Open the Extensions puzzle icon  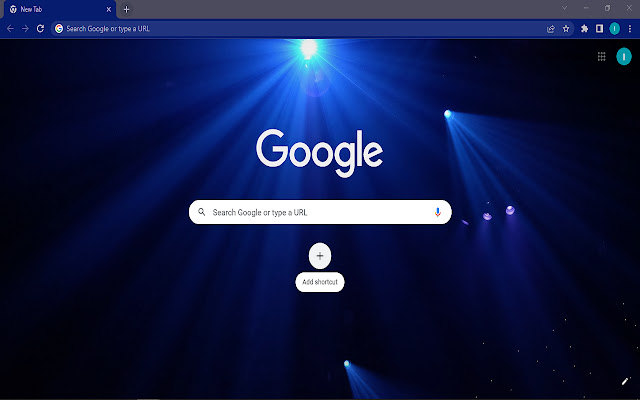point(584,29)
